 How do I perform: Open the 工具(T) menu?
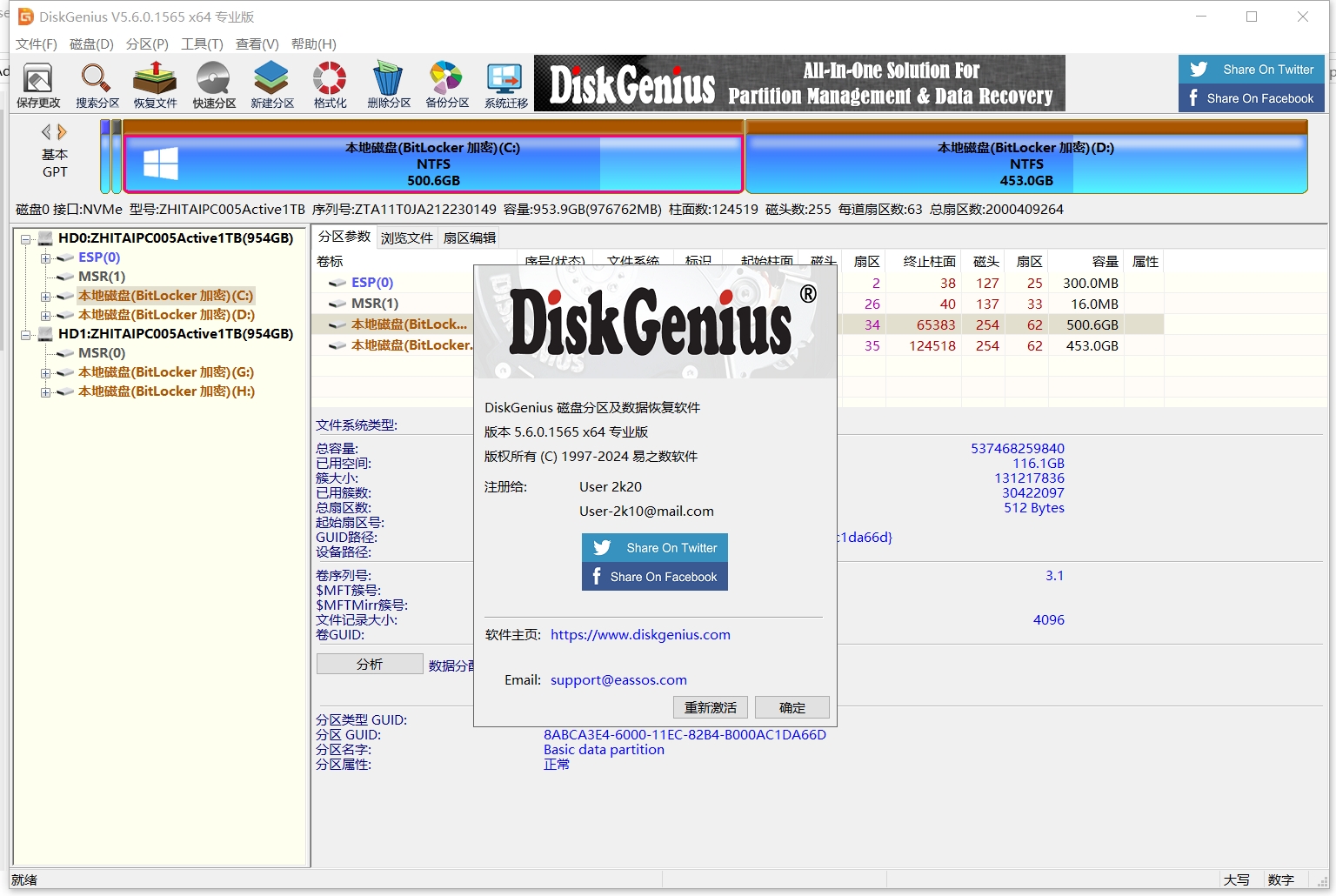coord(201,43)
